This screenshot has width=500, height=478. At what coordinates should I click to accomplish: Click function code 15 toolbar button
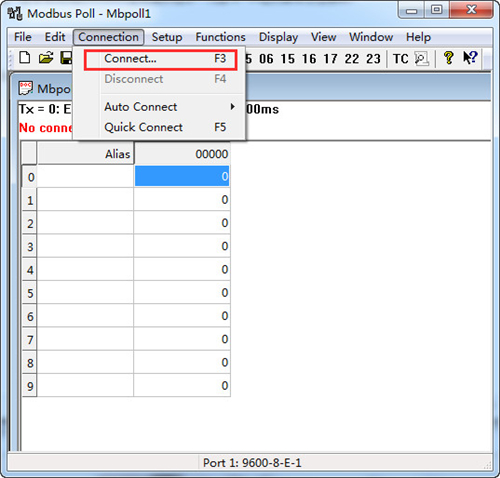point(287,59)
